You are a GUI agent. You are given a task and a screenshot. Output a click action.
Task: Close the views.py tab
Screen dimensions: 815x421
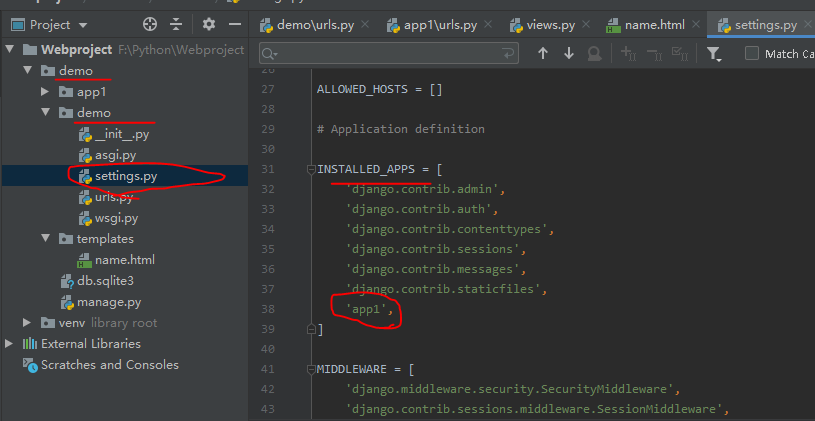tap(586, 24)
